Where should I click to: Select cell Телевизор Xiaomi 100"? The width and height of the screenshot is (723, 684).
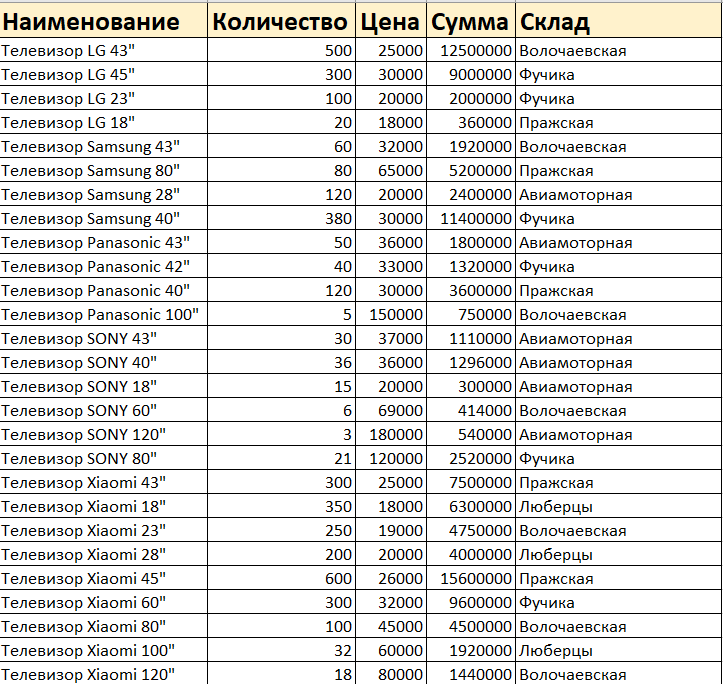103,649
